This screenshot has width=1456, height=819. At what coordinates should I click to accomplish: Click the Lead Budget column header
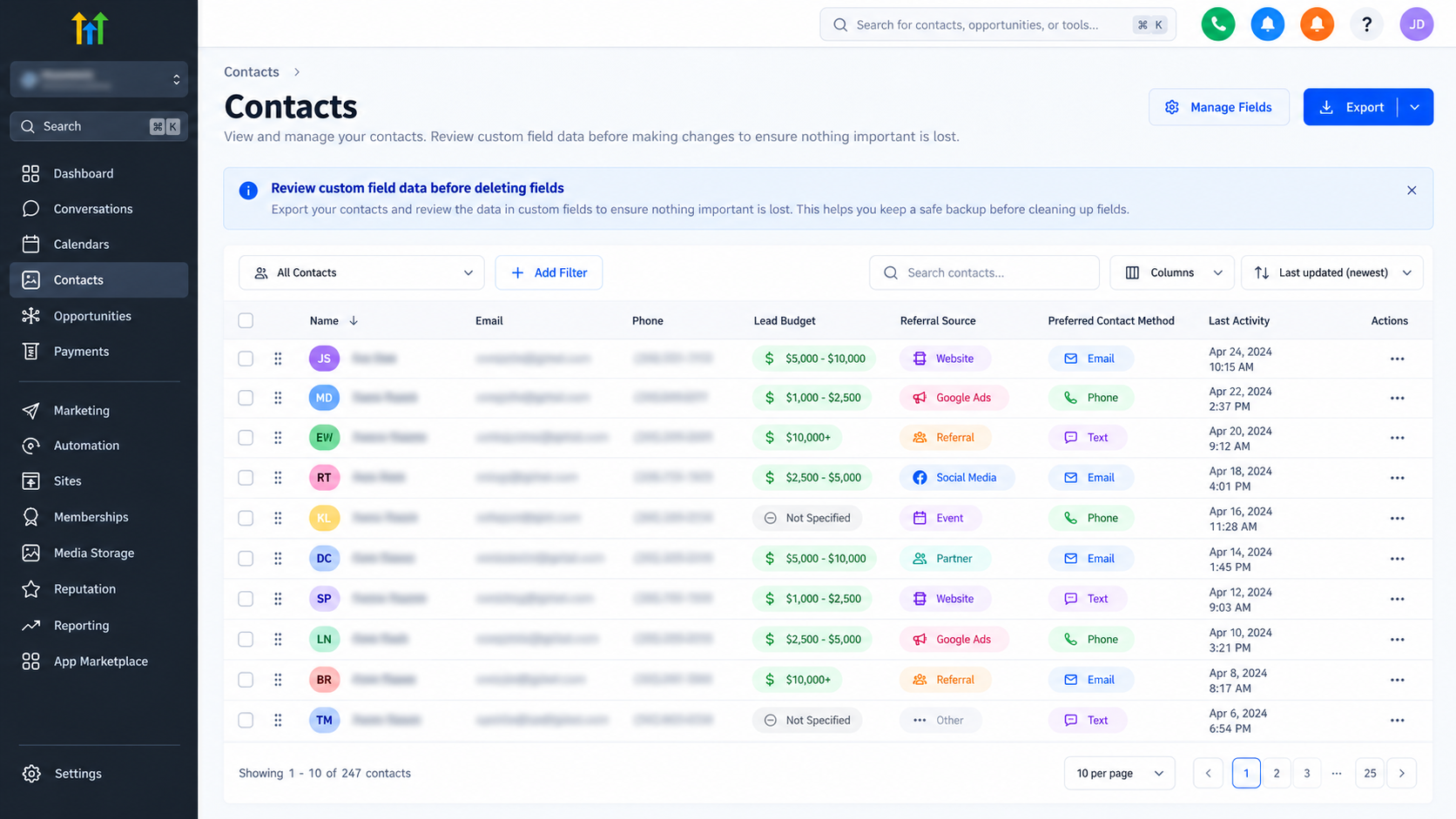785,321
